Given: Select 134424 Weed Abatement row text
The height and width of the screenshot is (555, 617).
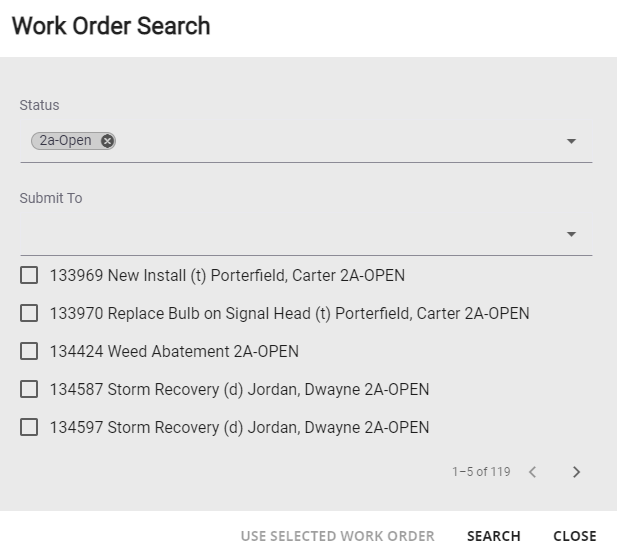Looking at the screenshot, I should (174, 352).
